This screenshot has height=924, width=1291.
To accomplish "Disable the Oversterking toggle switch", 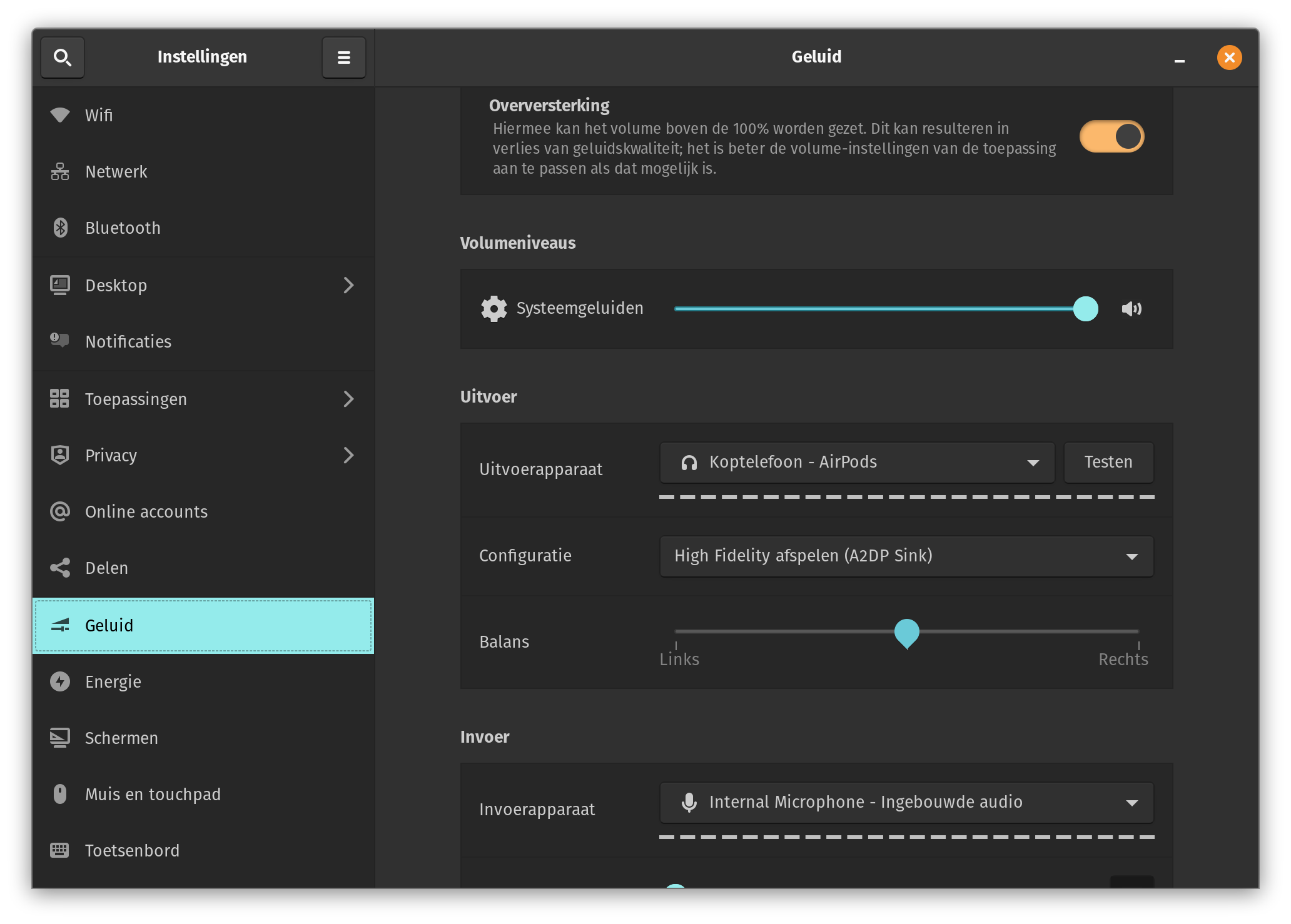I will tap(1111, 136).
